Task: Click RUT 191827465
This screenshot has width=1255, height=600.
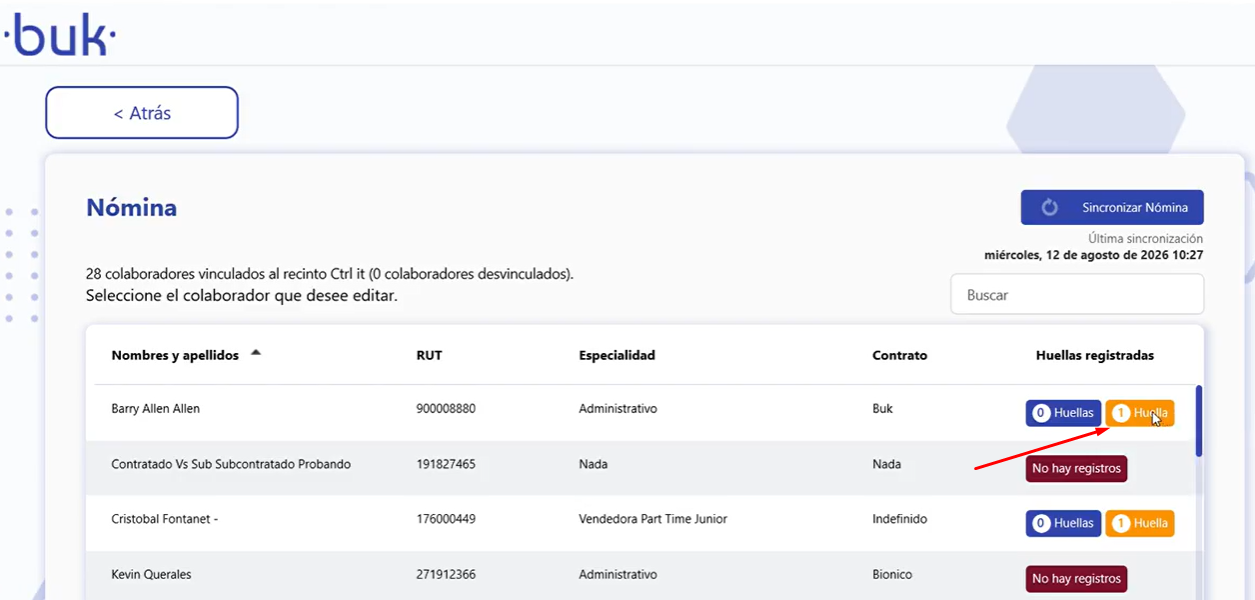Action: [x=446, y=465]
